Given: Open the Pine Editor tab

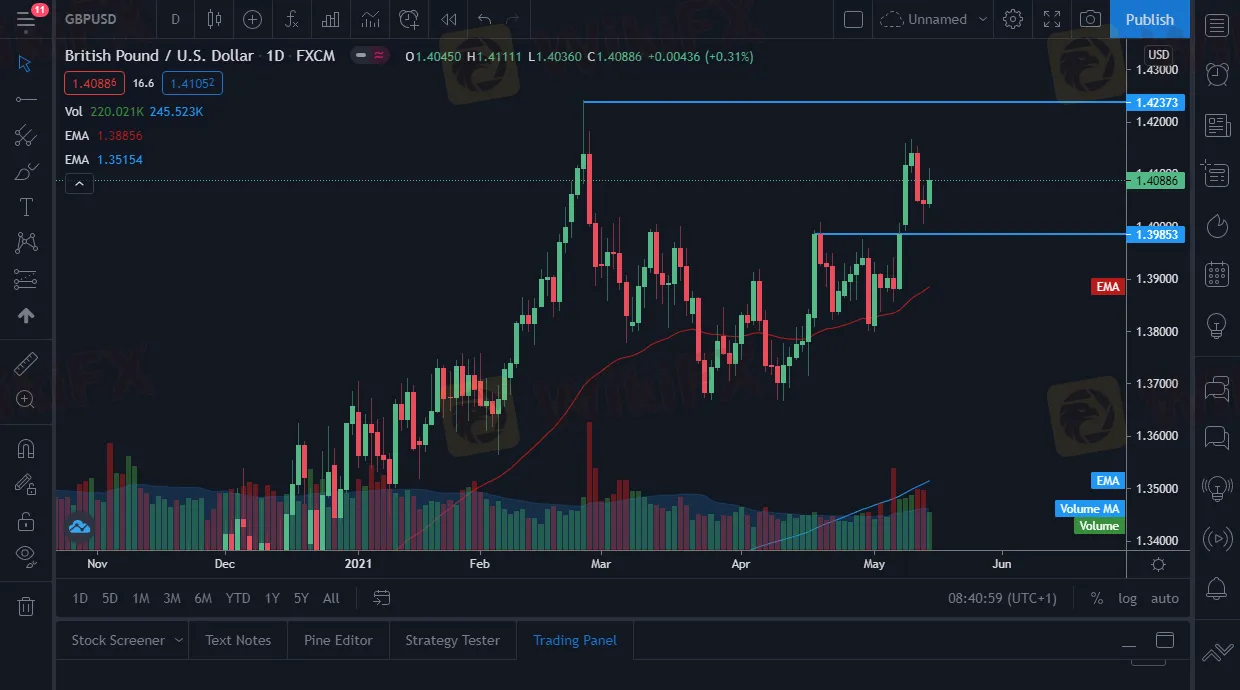Looking at the screenshot, I should (x=338, y=640).
